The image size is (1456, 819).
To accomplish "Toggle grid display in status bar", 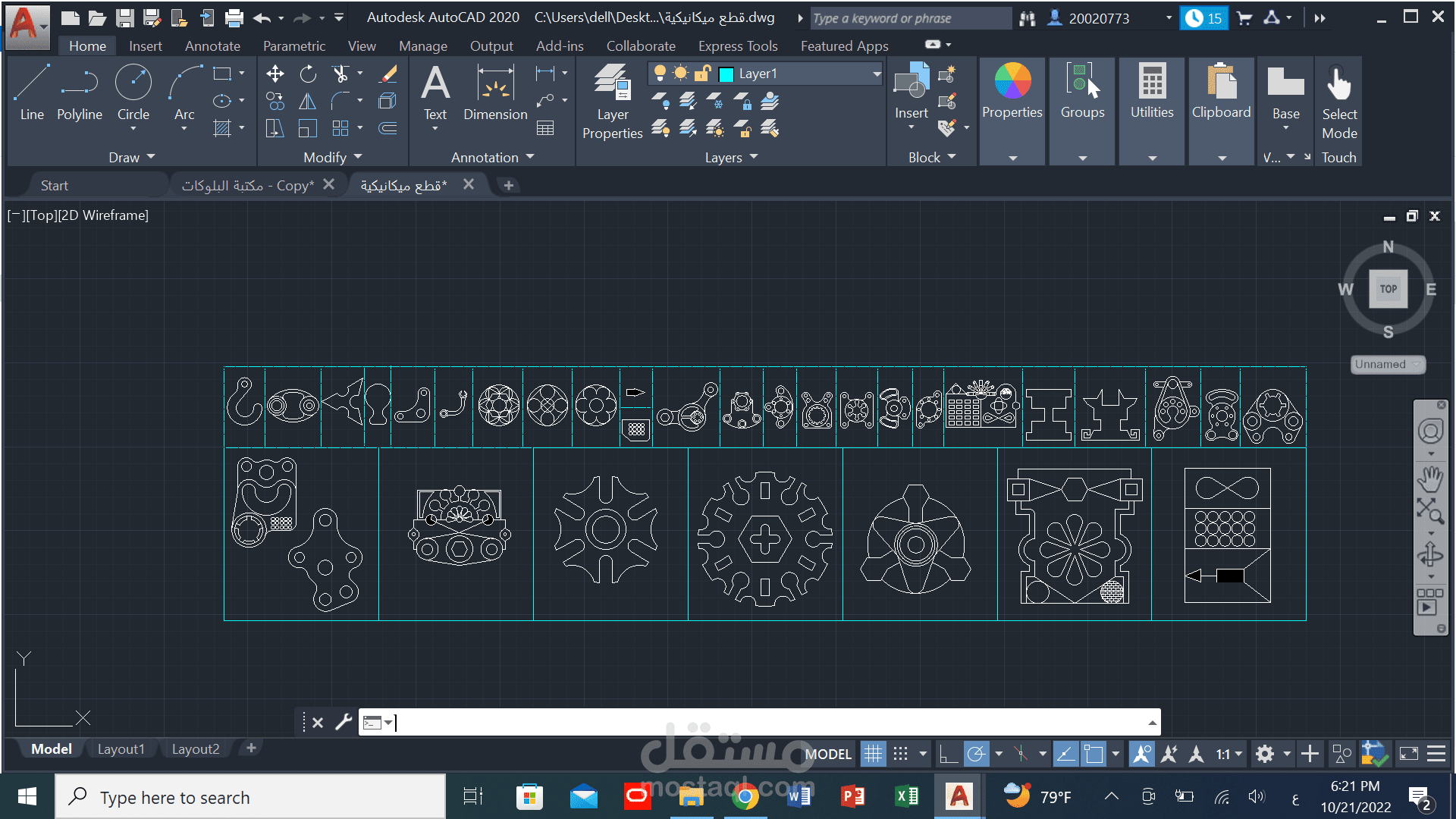I will 873,754.
